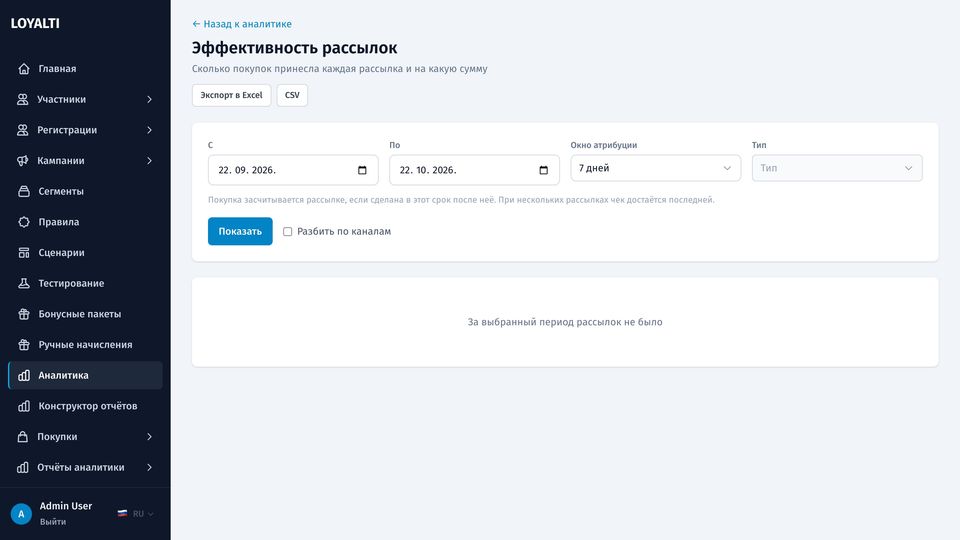960x540 pixels.
Task: Open the Окно атрибуции 7 дней dropdown
Action: (x=656, y=168)
